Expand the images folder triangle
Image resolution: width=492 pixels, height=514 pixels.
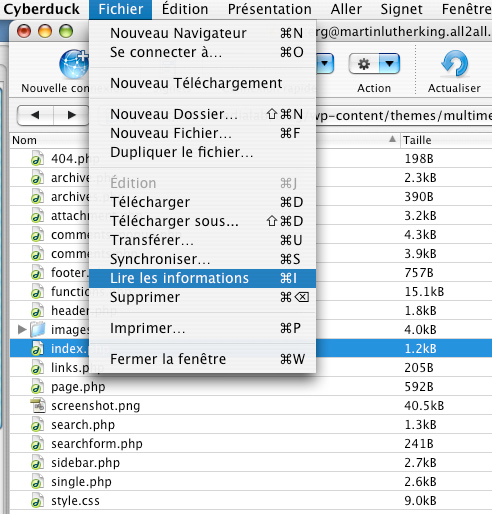(22, 330)
